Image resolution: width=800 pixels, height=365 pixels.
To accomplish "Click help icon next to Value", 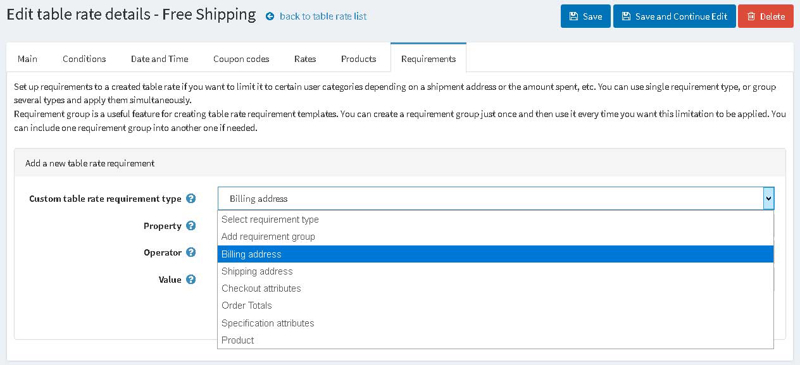I will pyautogui.click(x=191, y=280).
